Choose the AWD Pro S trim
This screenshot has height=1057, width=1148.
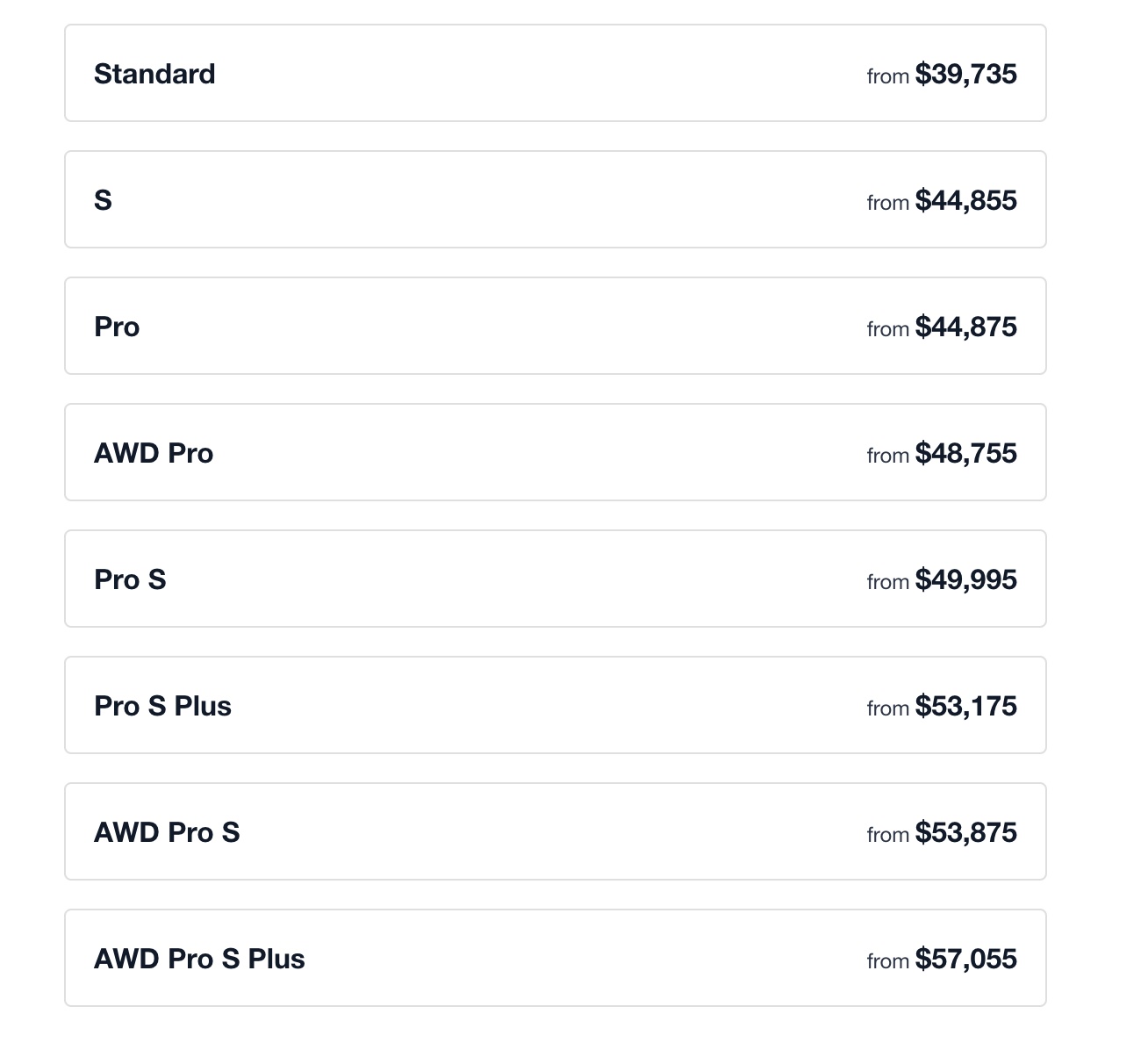(555, 832)
